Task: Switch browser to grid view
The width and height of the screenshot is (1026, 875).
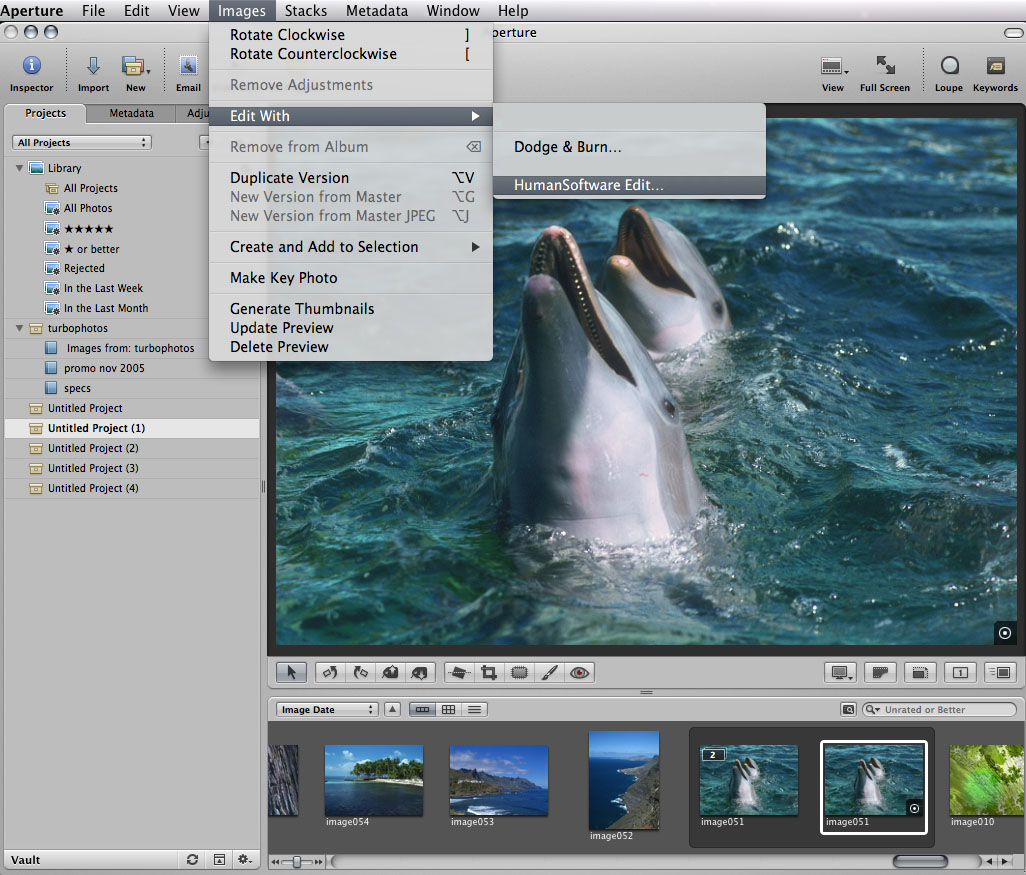Action: (x=449, y=710)
